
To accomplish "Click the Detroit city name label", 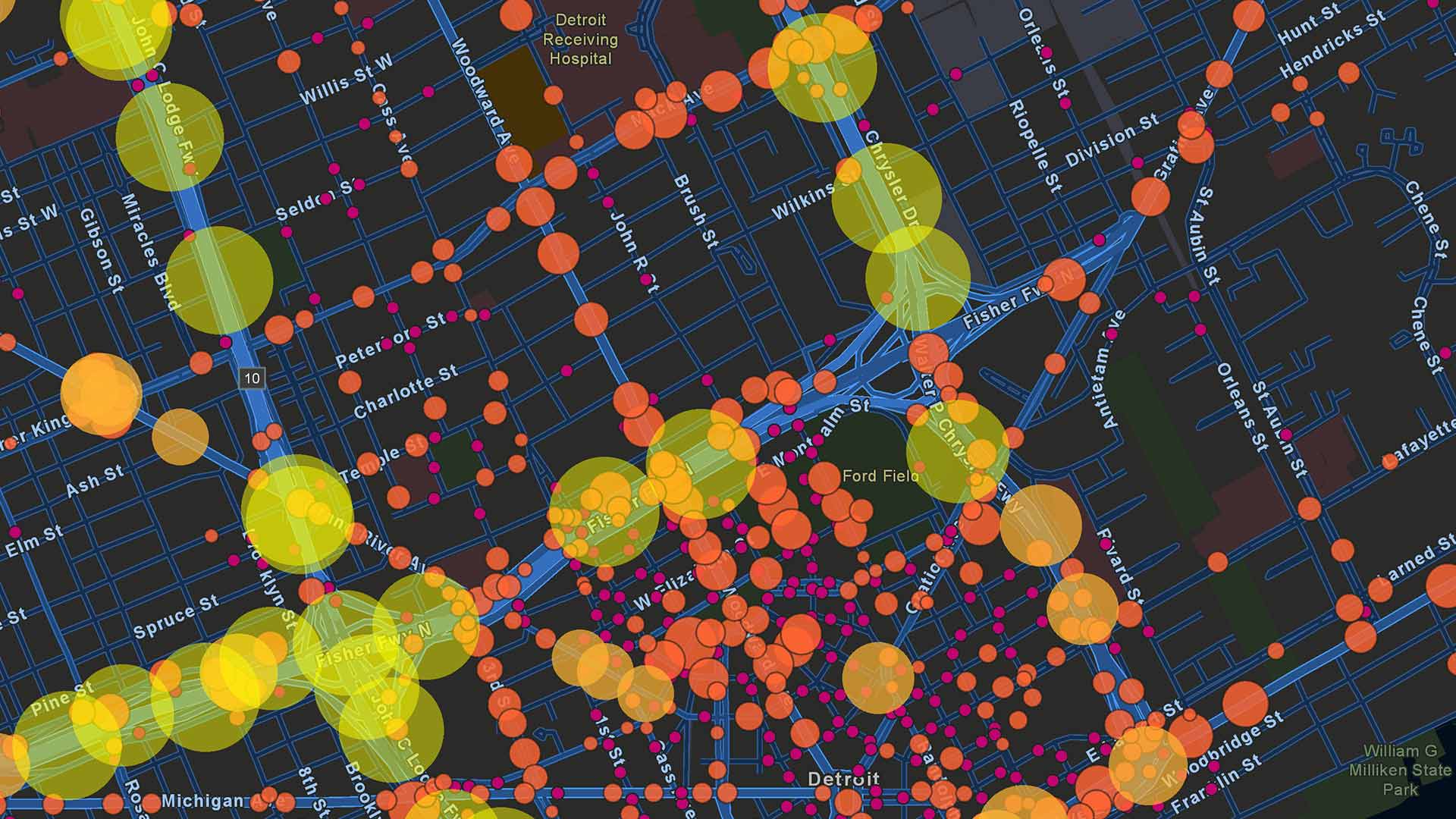I will [843, 779].
